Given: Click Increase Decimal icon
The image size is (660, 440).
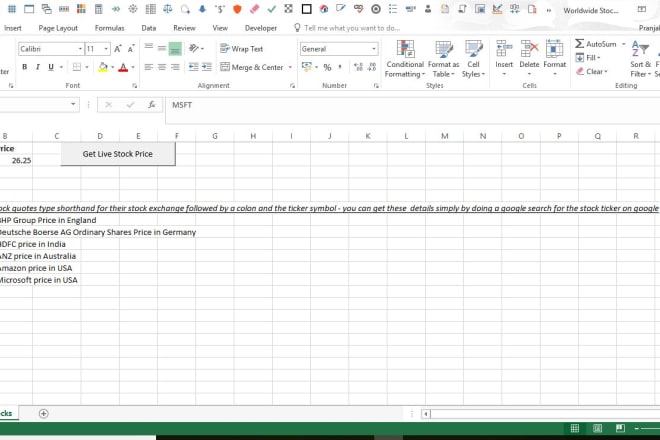Looking at the screenshot, I should [358, 67].
